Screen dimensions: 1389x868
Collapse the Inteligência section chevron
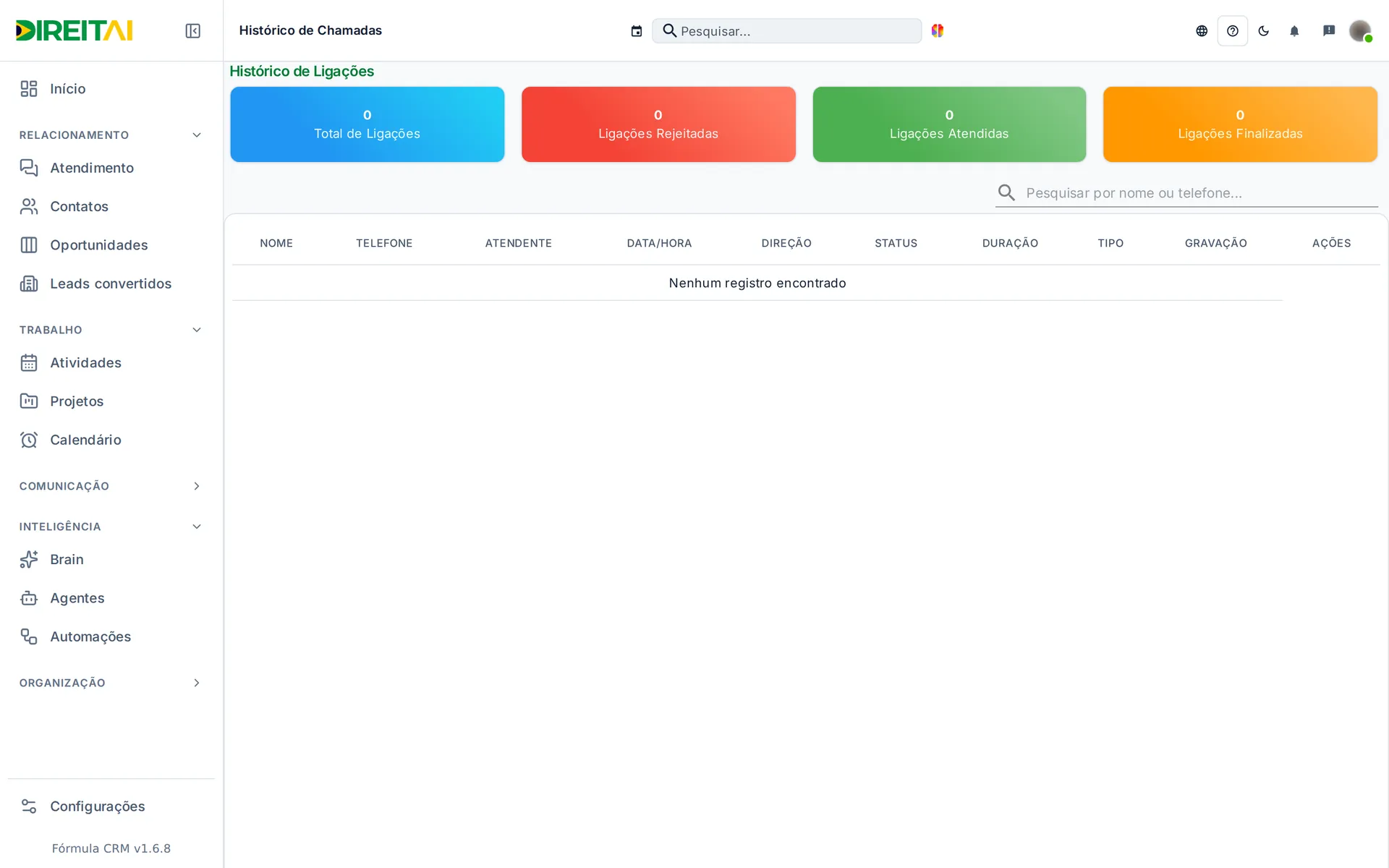point(197,527)
